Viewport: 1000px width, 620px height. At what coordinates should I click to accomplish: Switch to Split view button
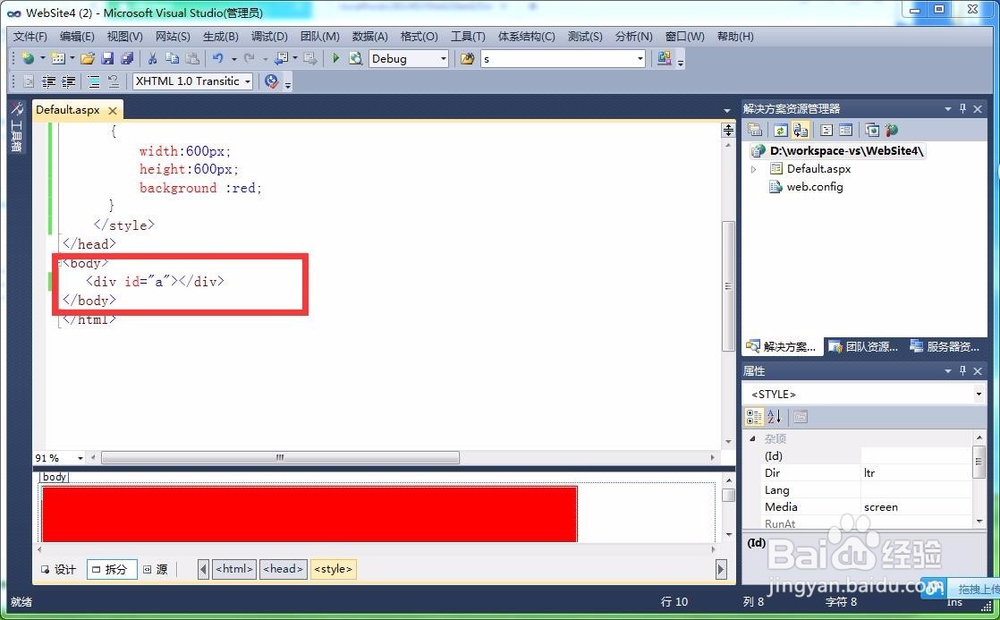112,569
